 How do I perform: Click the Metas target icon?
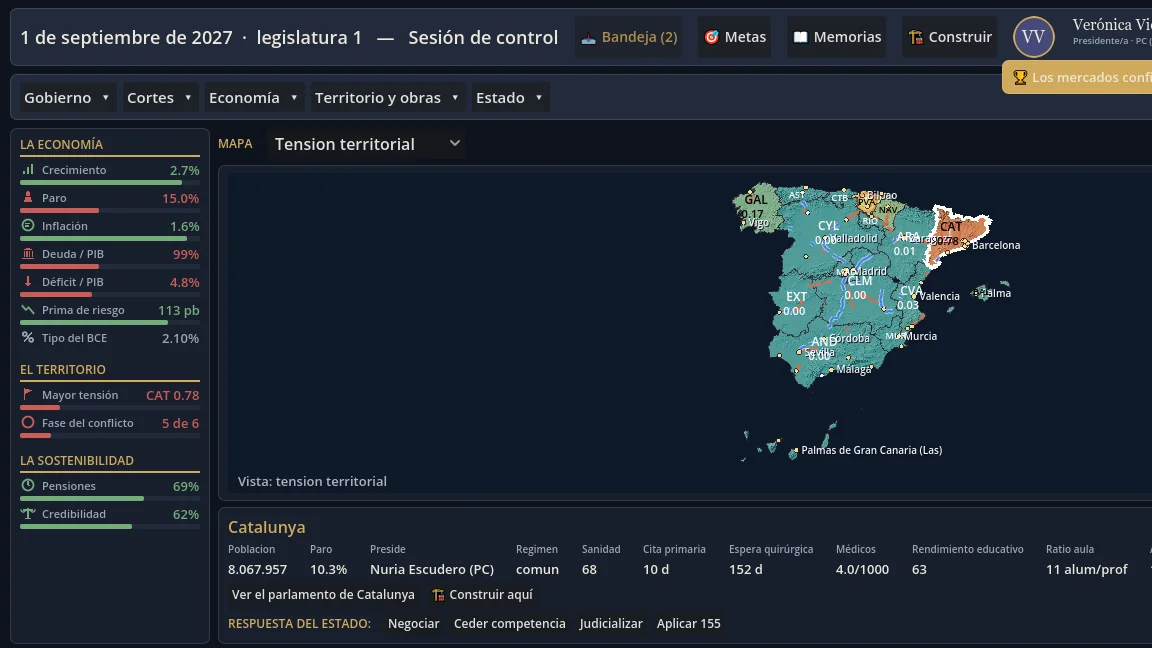coord(711,37)
